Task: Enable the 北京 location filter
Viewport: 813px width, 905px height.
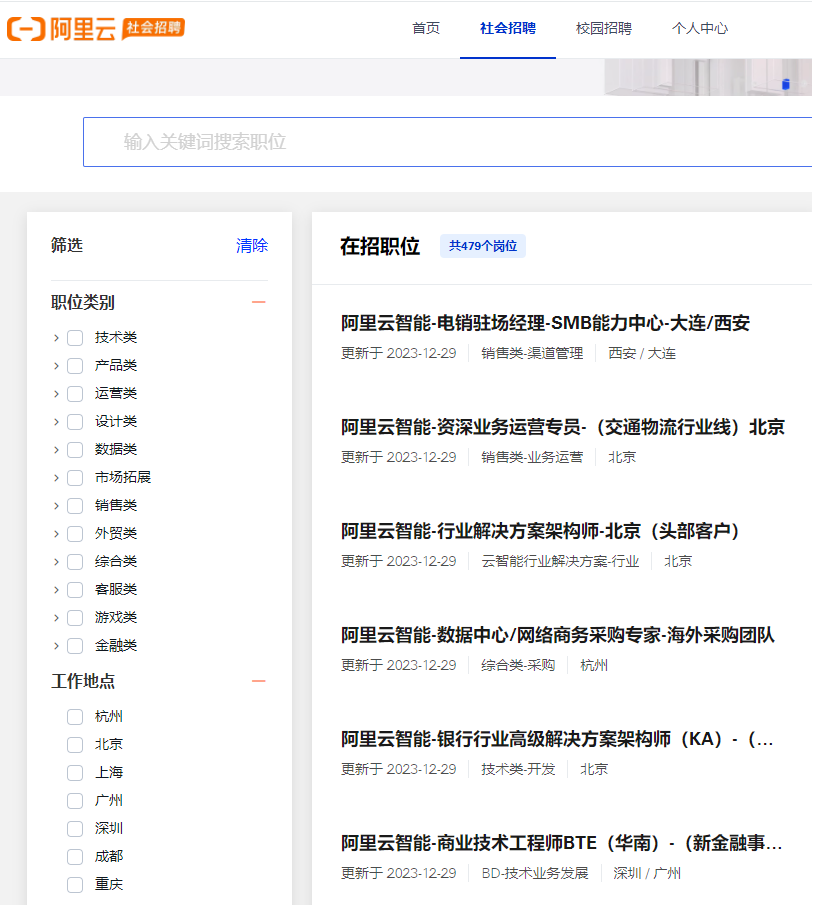Action: [x=75, y=745]
